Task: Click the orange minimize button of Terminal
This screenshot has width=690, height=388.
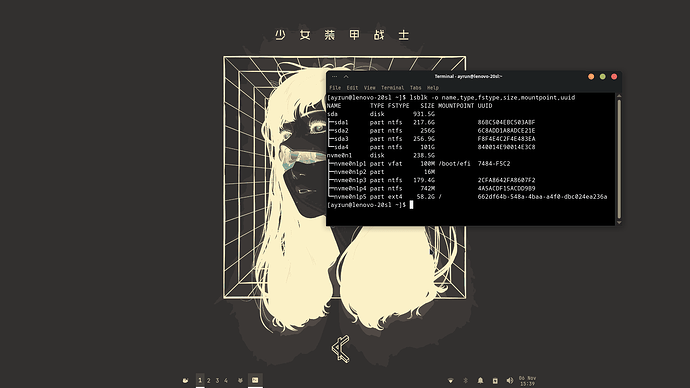Action: tap(591, 77)
